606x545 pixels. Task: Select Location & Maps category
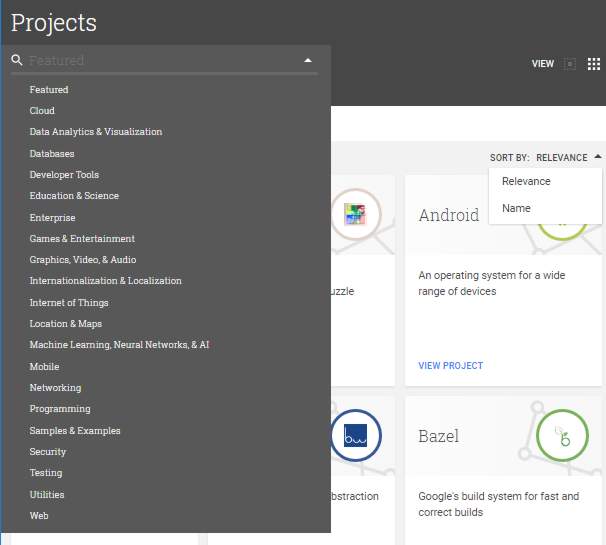(x=66, y=324)
